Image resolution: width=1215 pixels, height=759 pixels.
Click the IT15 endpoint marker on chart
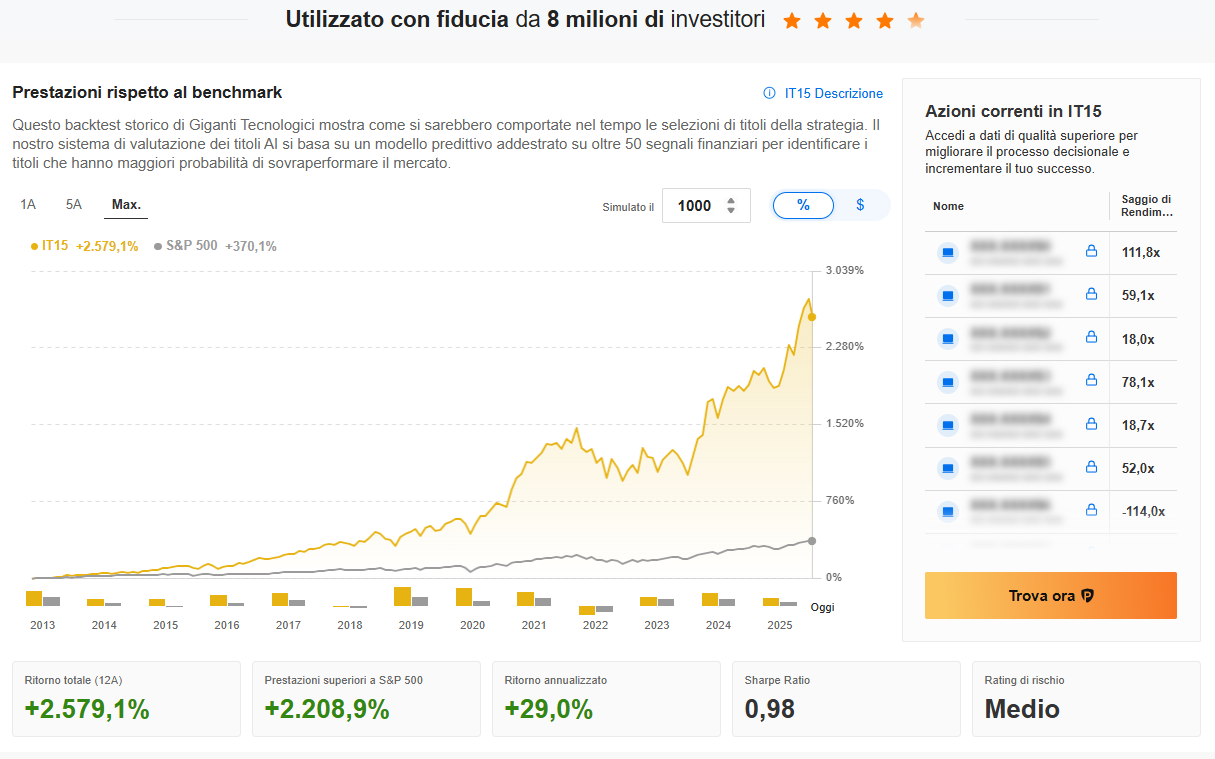[x=812, y=317]
